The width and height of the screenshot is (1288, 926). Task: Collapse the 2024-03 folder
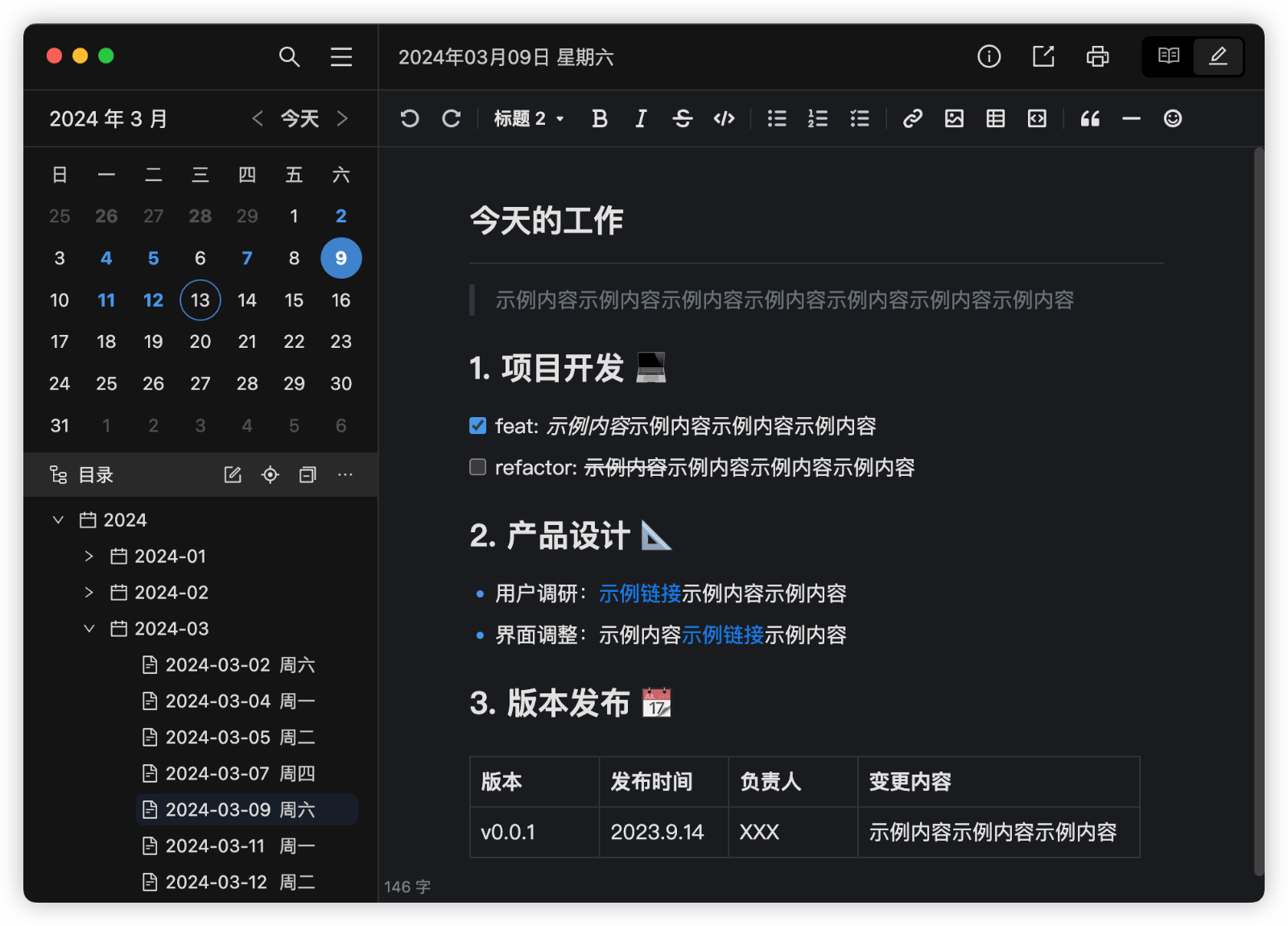click(x=89, y=629)
